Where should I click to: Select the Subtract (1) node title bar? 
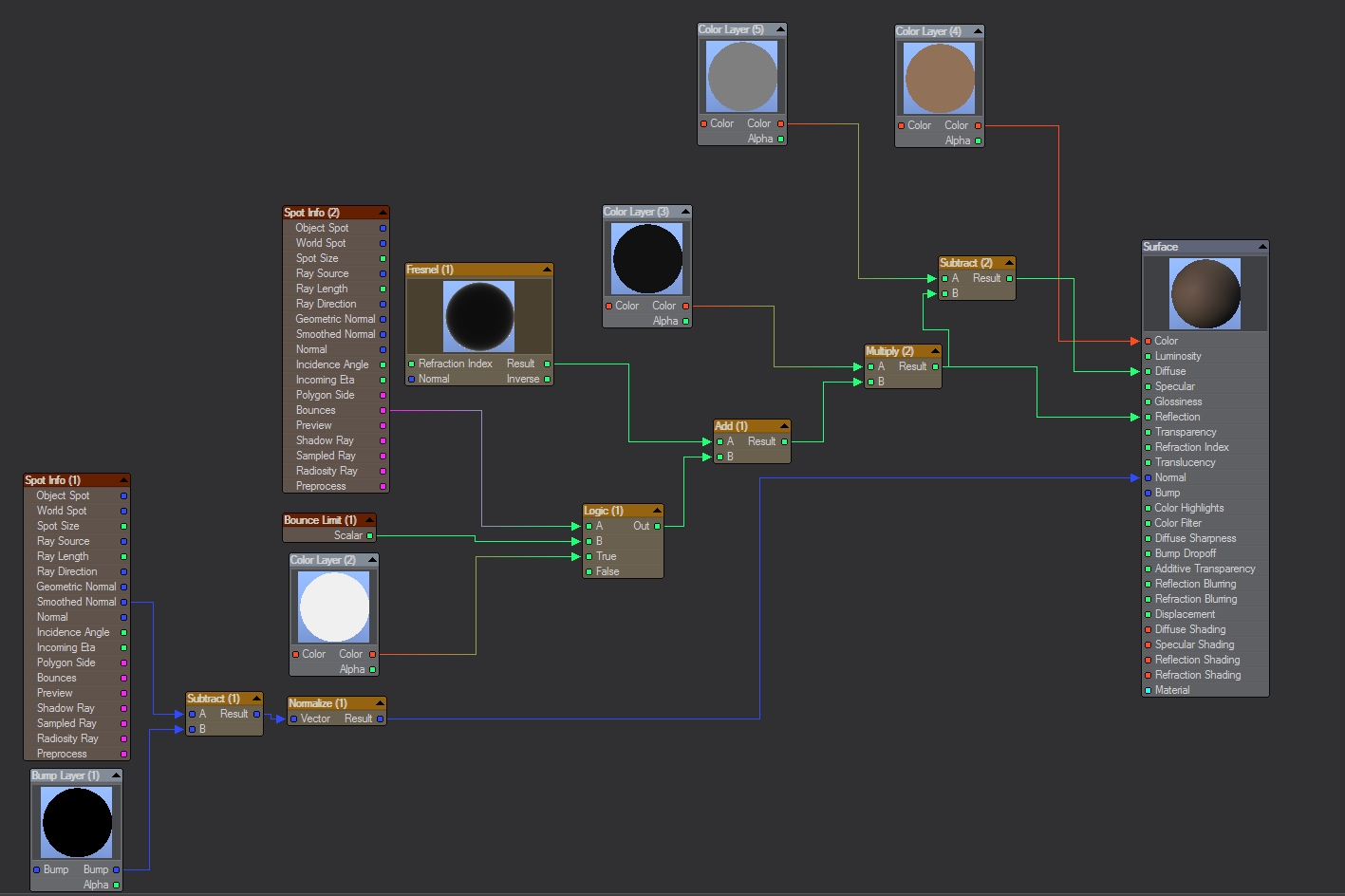coord(215,699)
